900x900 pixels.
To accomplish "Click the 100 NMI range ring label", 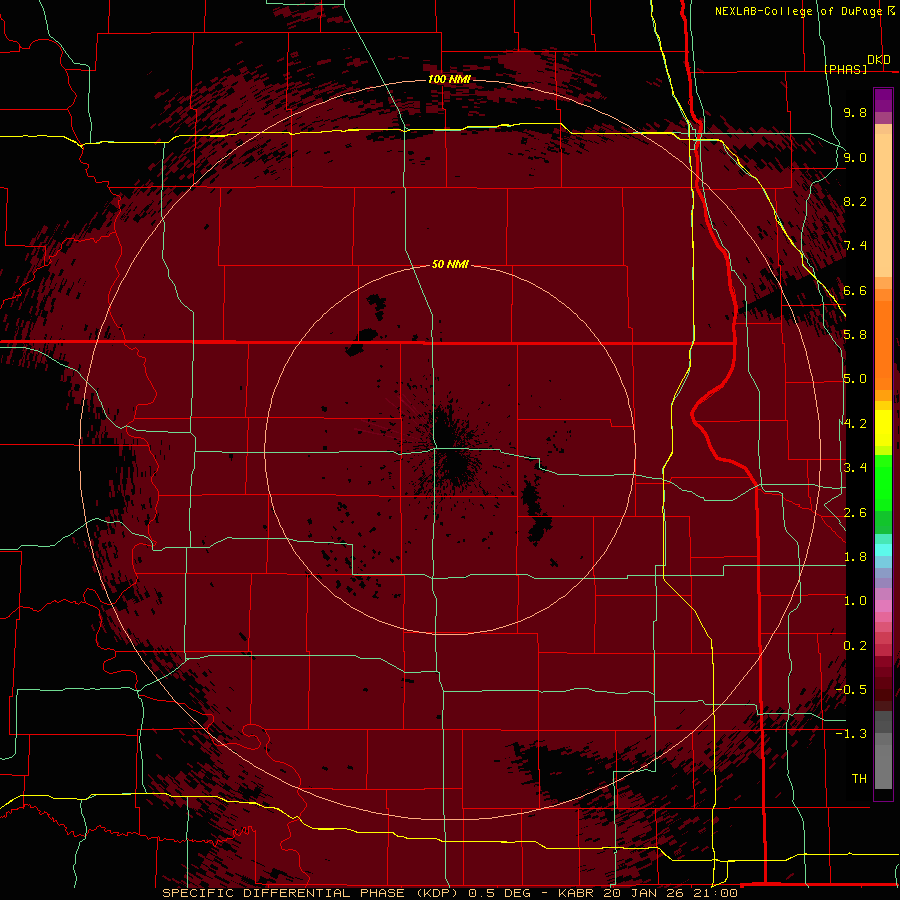I will click(449, 79).
